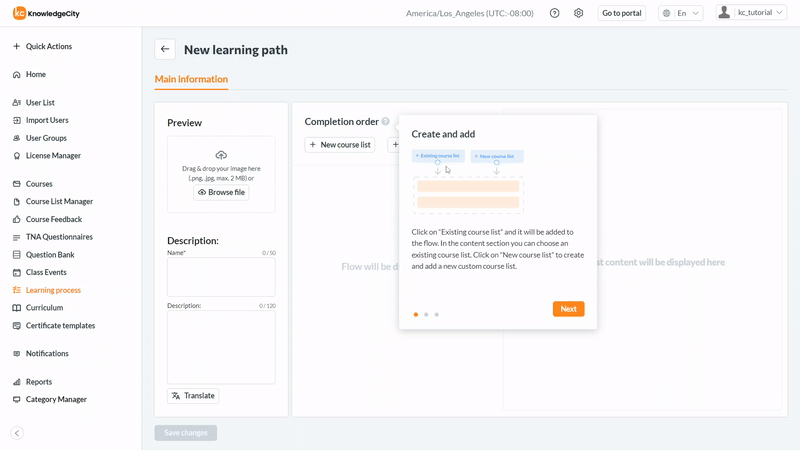Click the Browse file button
The width and height of the screenshot is (800, 450).
tap(221, 192)
